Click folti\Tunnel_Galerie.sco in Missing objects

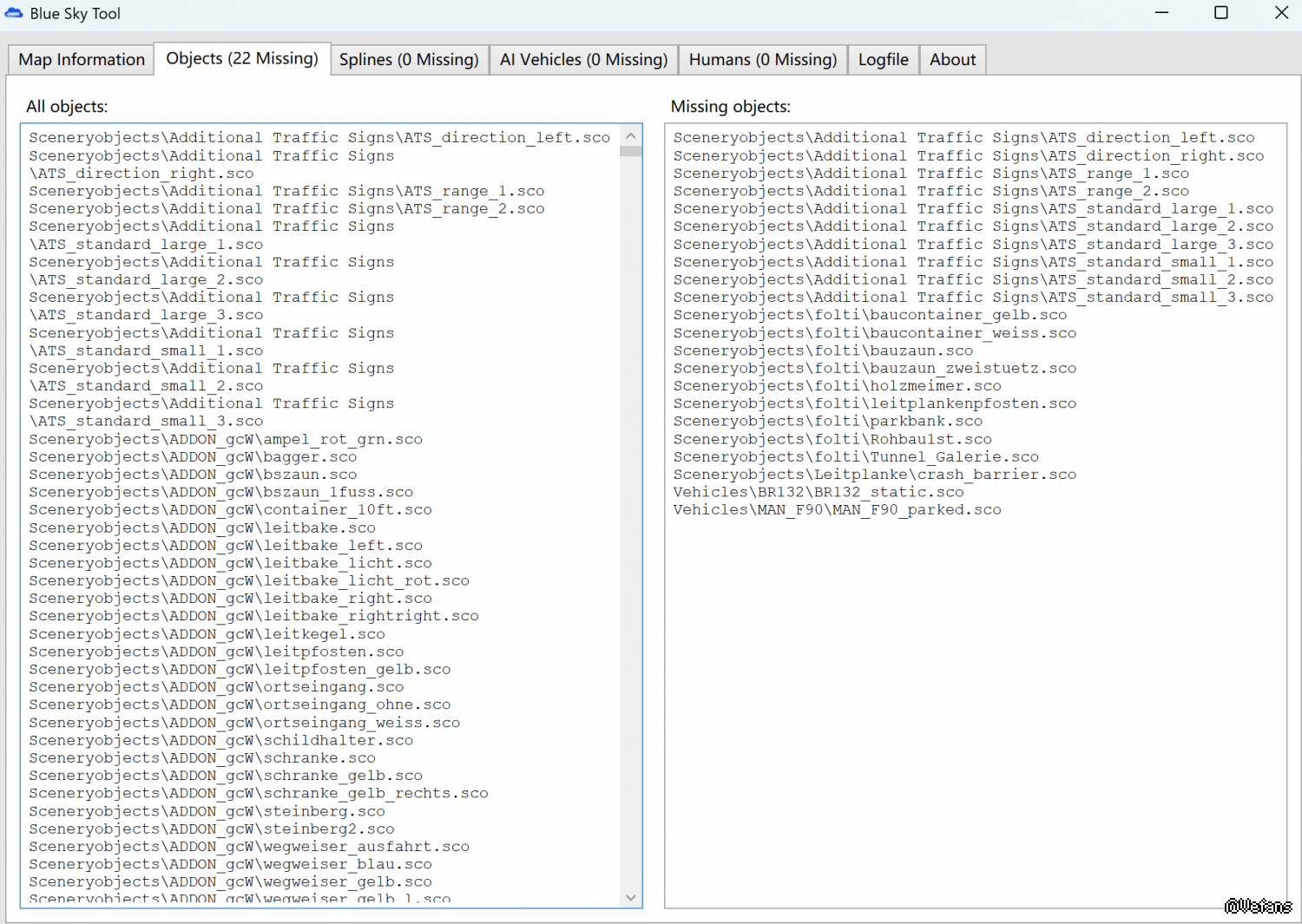(856, 457)
